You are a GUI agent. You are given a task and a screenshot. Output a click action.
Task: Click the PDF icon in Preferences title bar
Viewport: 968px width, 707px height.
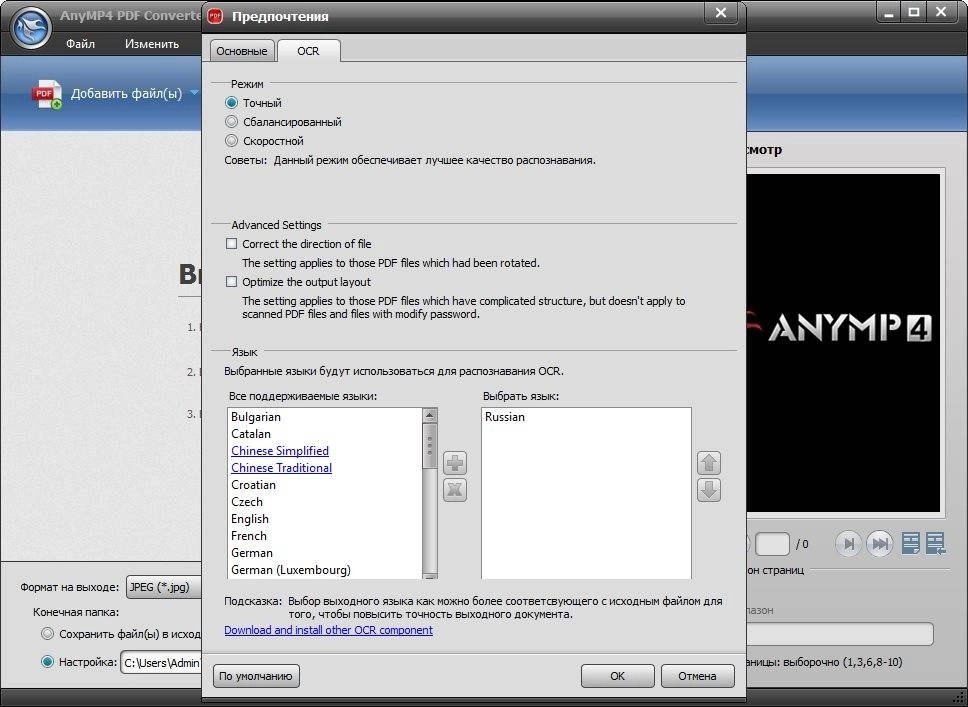(215, 16)
